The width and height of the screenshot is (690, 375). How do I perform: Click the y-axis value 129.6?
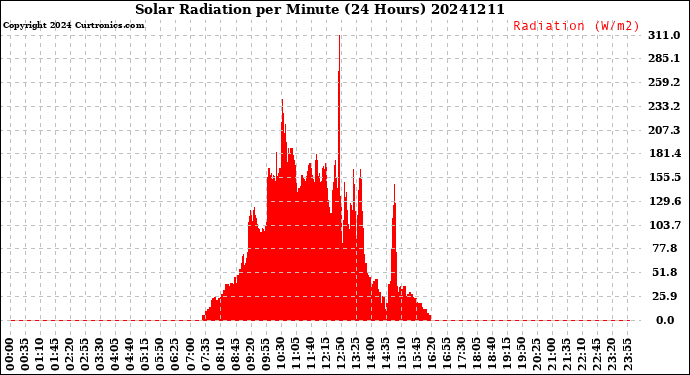(664, 201)
